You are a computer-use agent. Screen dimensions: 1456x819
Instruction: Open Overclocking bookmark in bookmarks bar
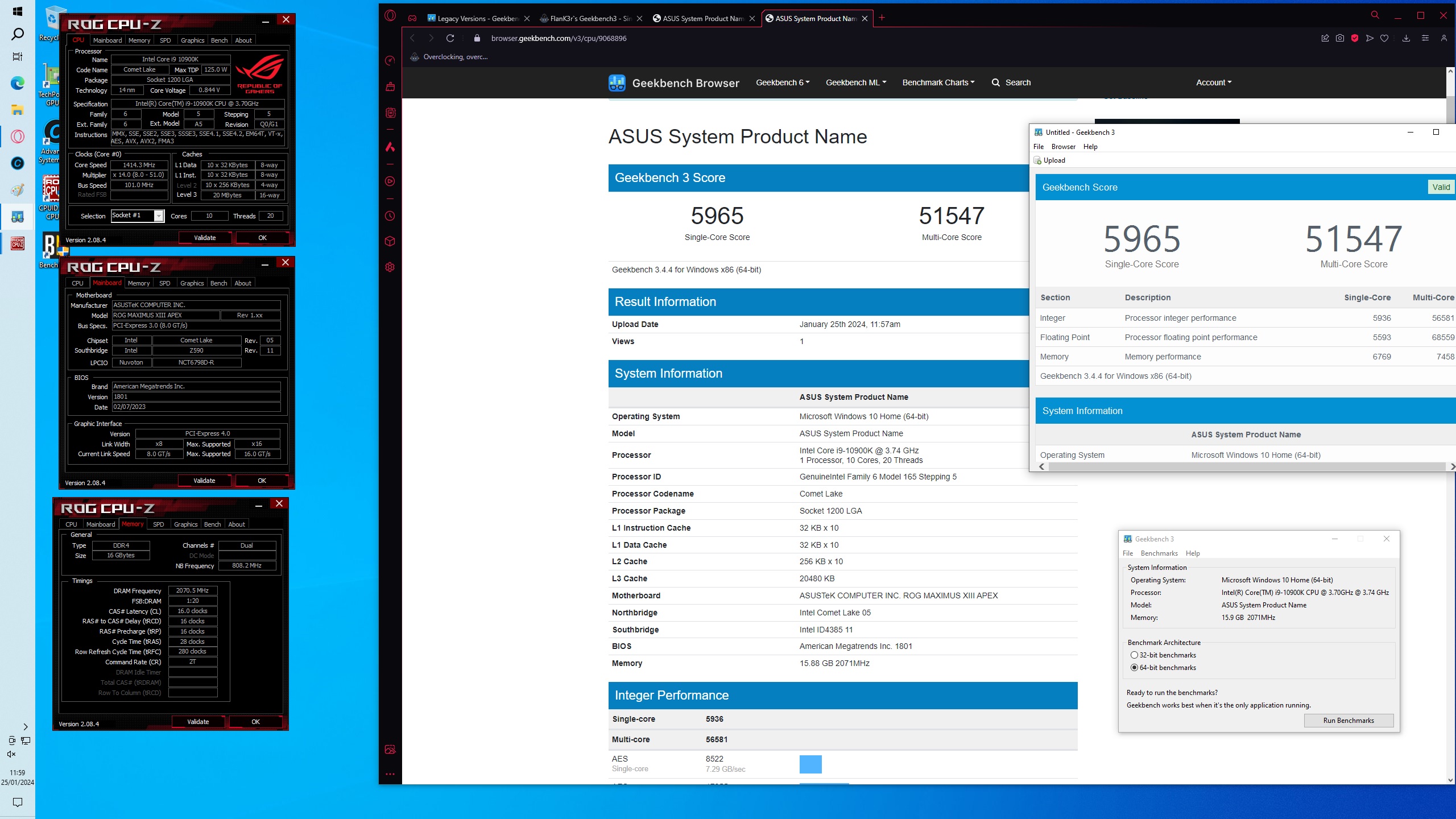click(x=449, y=57)
